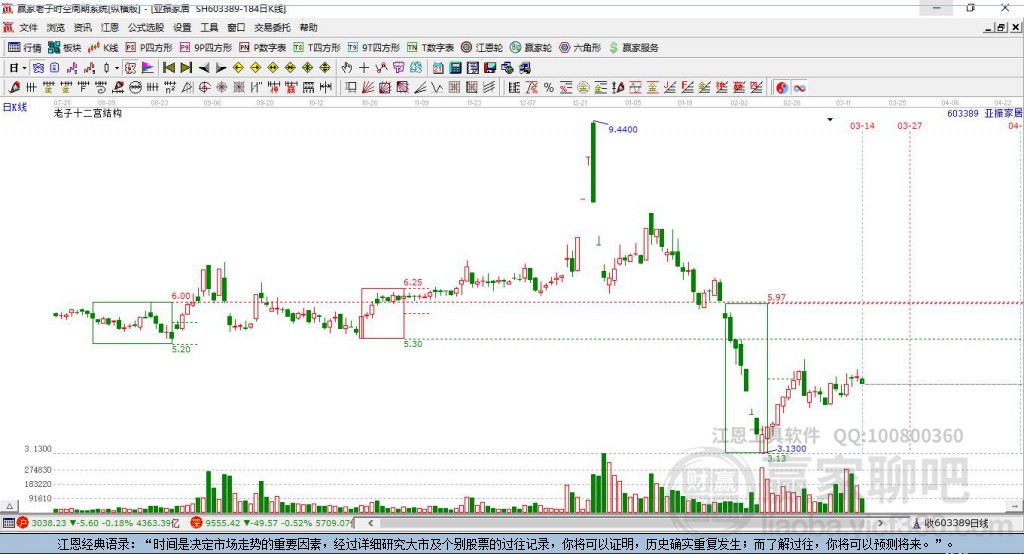Click the 日K线 label

tap(15, 107)
